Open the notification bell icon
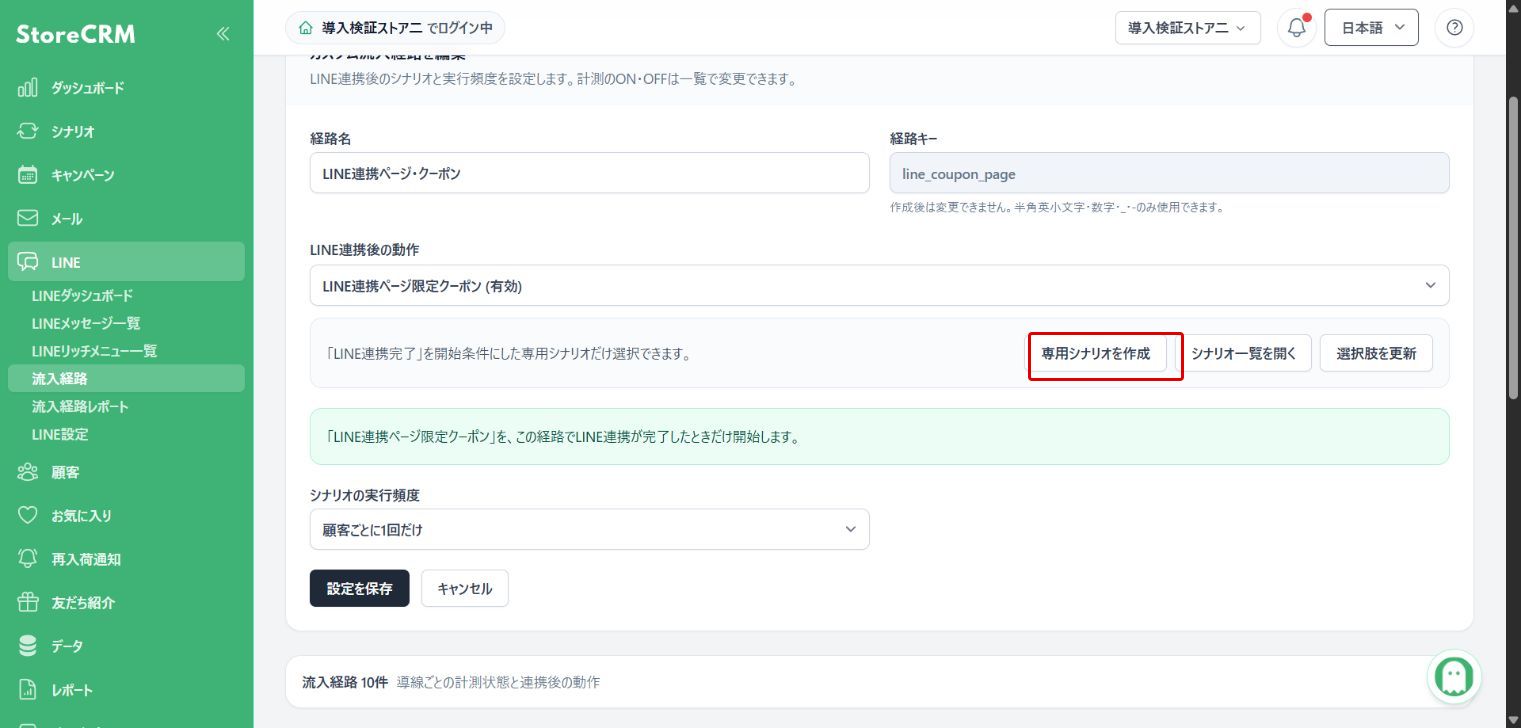 [x=1297, y=28]
